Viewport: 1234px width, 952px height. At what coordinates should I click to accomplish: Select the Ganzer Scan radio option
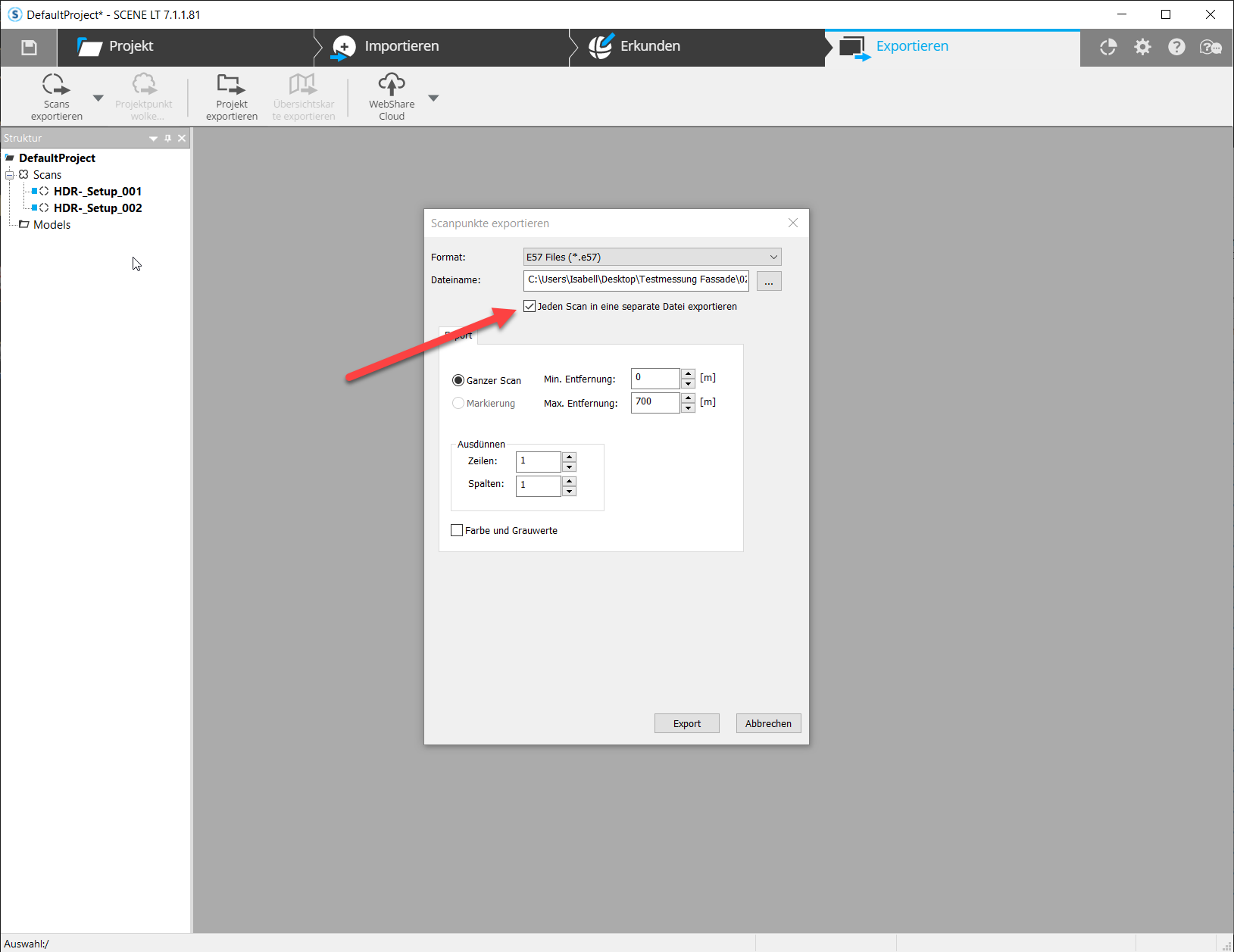click(x=458, y=380)
